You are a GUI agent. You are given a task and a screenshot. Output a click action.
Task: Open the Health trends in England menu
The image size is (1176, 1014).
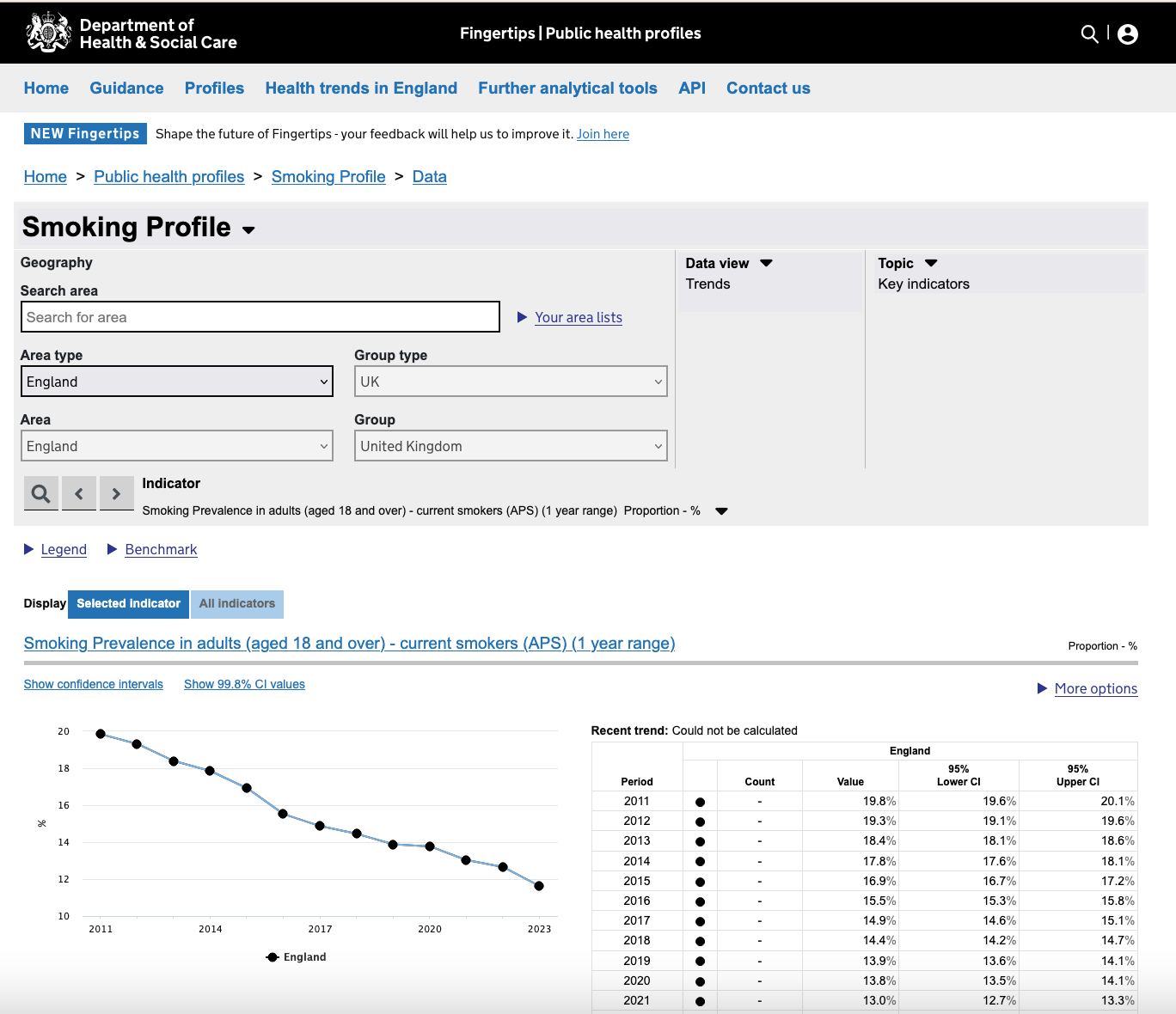(x=360, y=88)
